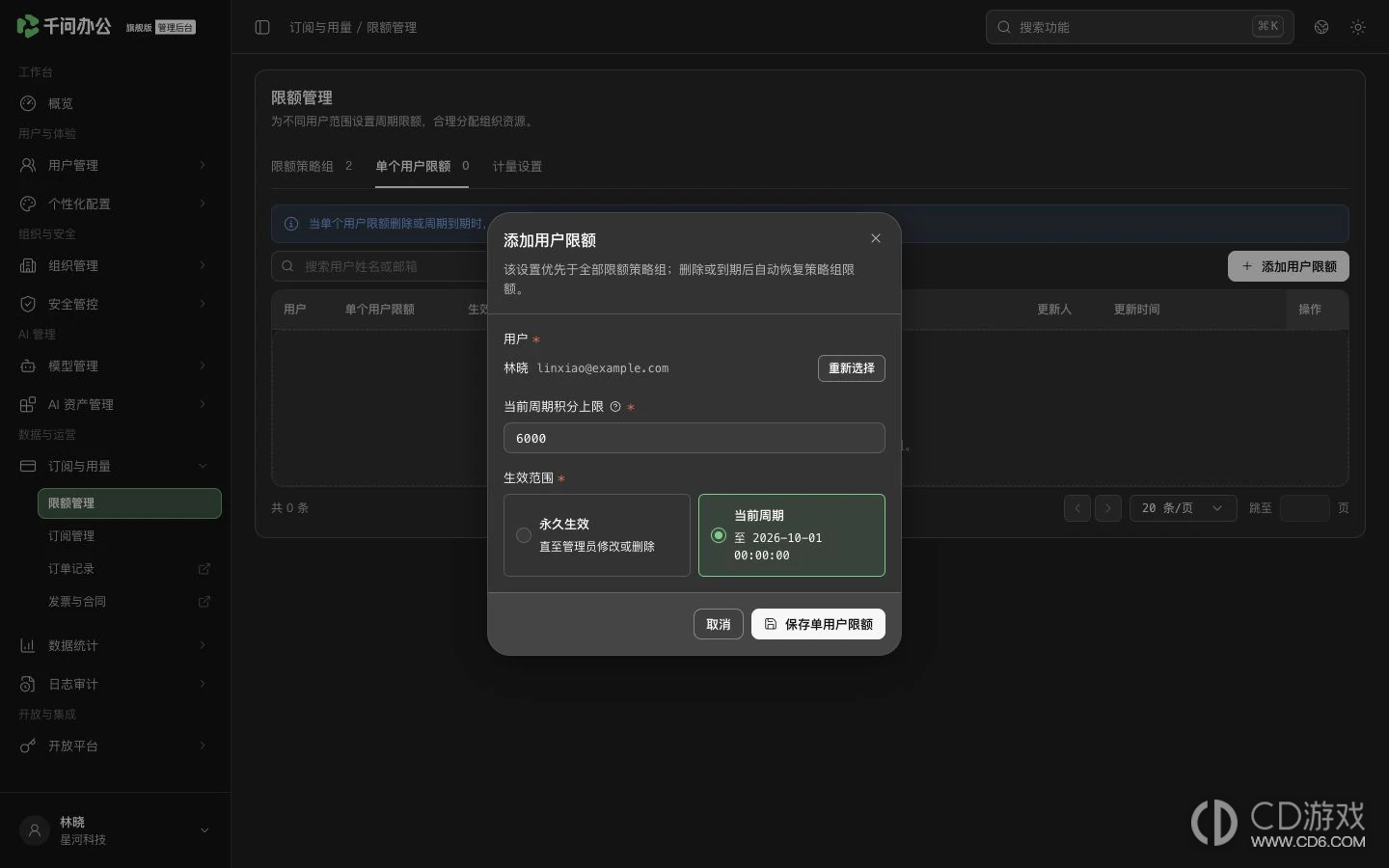Screen dimensions: 1389x868
Task: Focus the 搜索功能 search box
Action: click(x=1139, y=27)
